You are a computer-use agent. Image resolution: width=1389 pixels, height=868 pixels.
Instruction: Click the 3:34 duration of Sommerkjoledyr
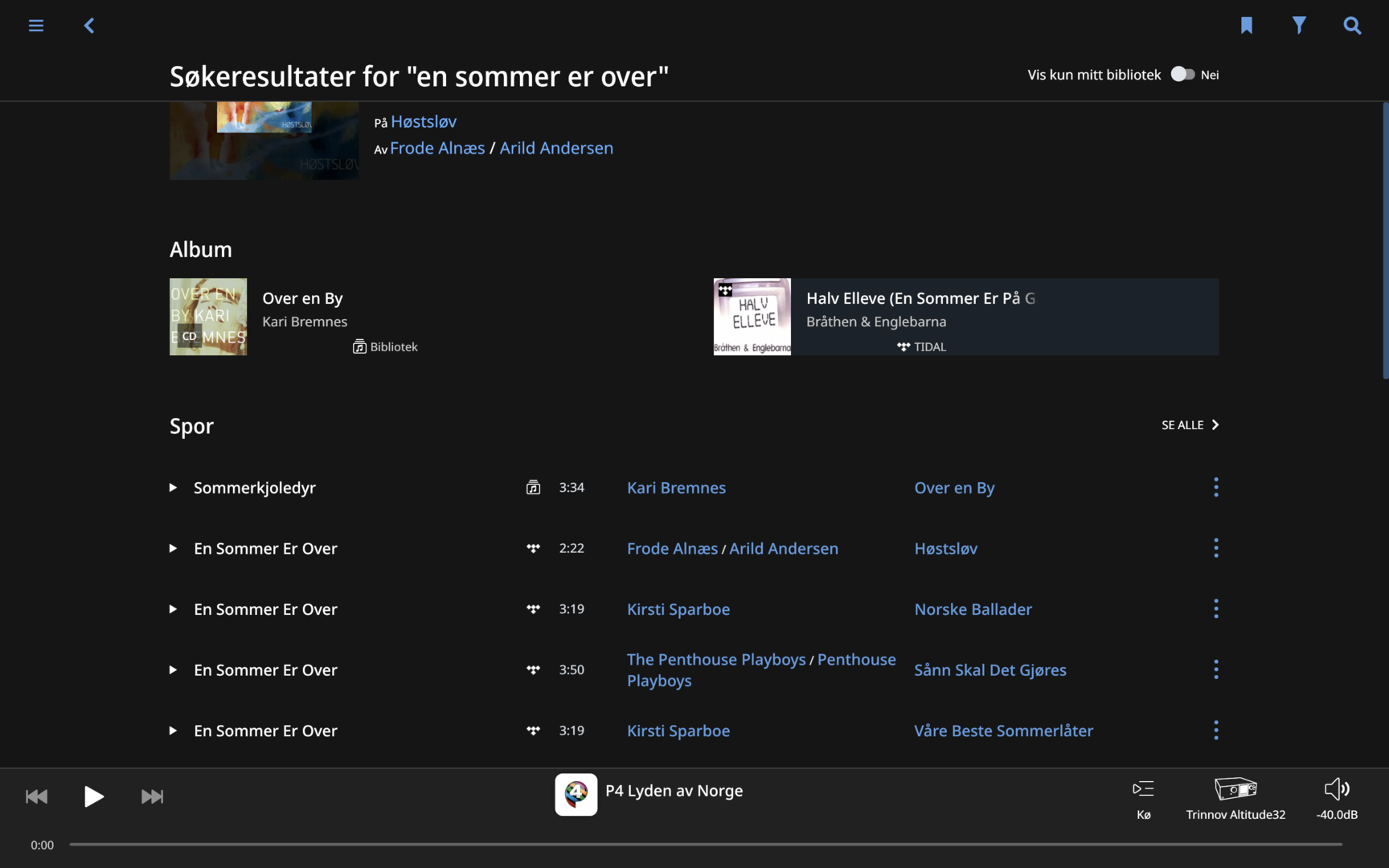pyautogui.click(x=572, y=488)
